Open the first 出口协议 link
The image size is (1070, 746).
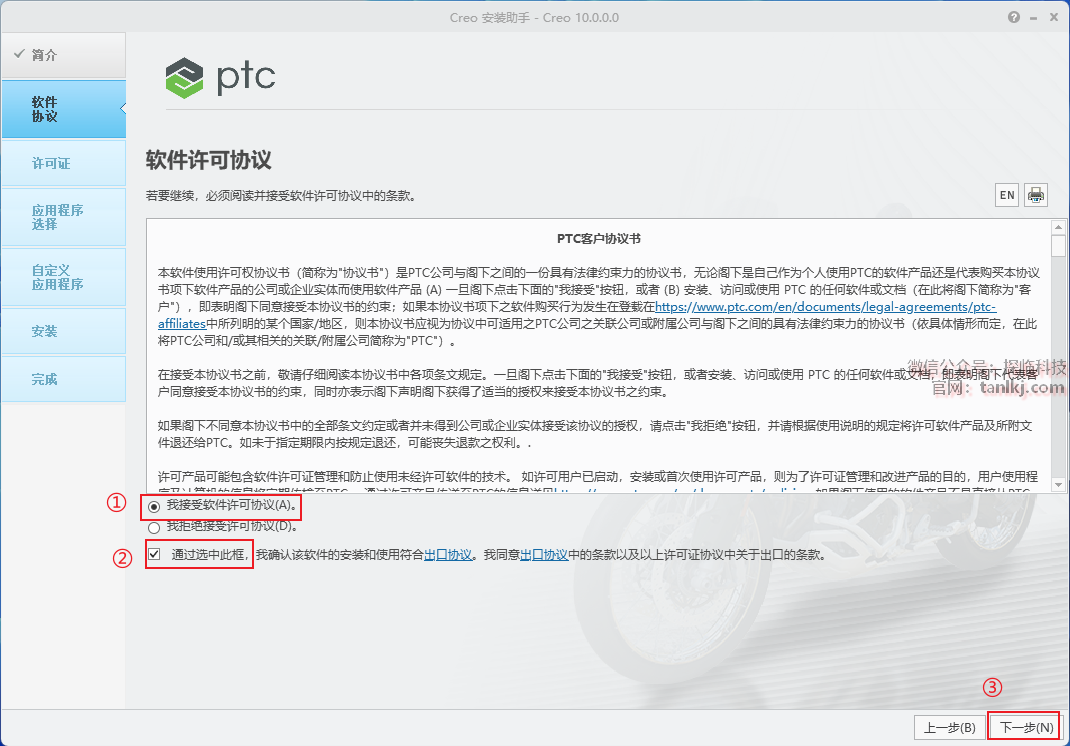(x=448, y=555)
